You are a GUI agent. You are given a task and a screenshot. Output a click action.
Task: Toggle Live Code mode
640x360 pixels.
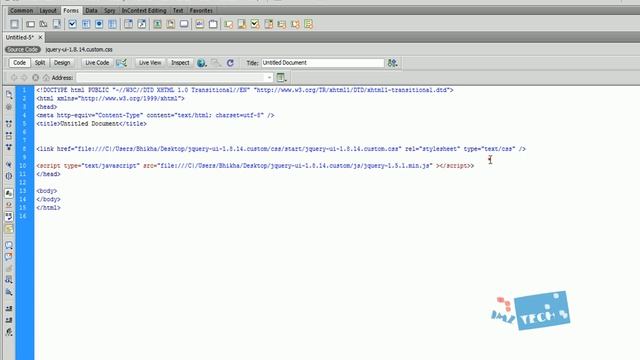(97, 63)
